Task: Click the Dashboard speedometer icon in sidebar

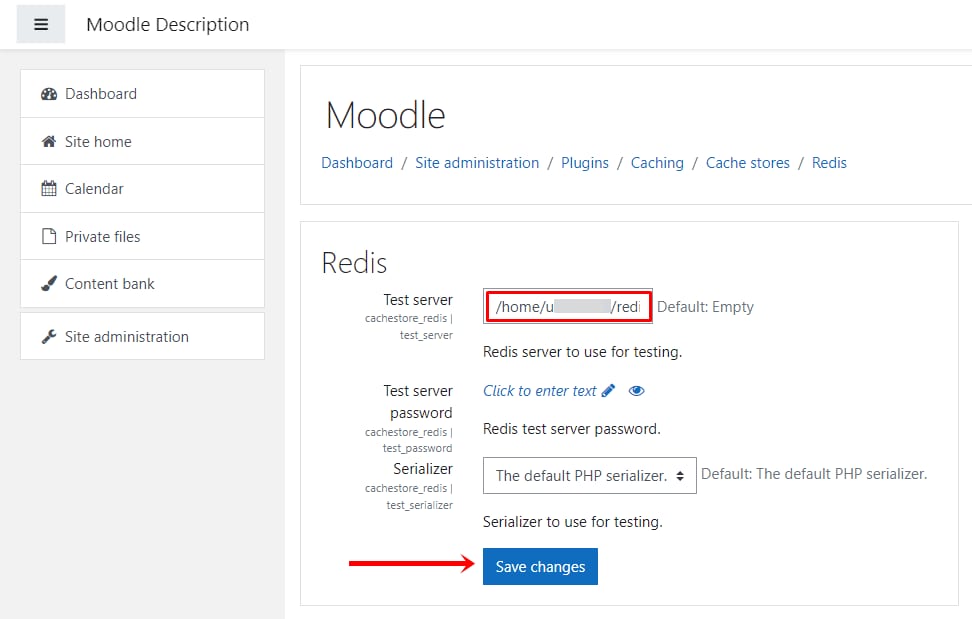Action: [49, 94]
